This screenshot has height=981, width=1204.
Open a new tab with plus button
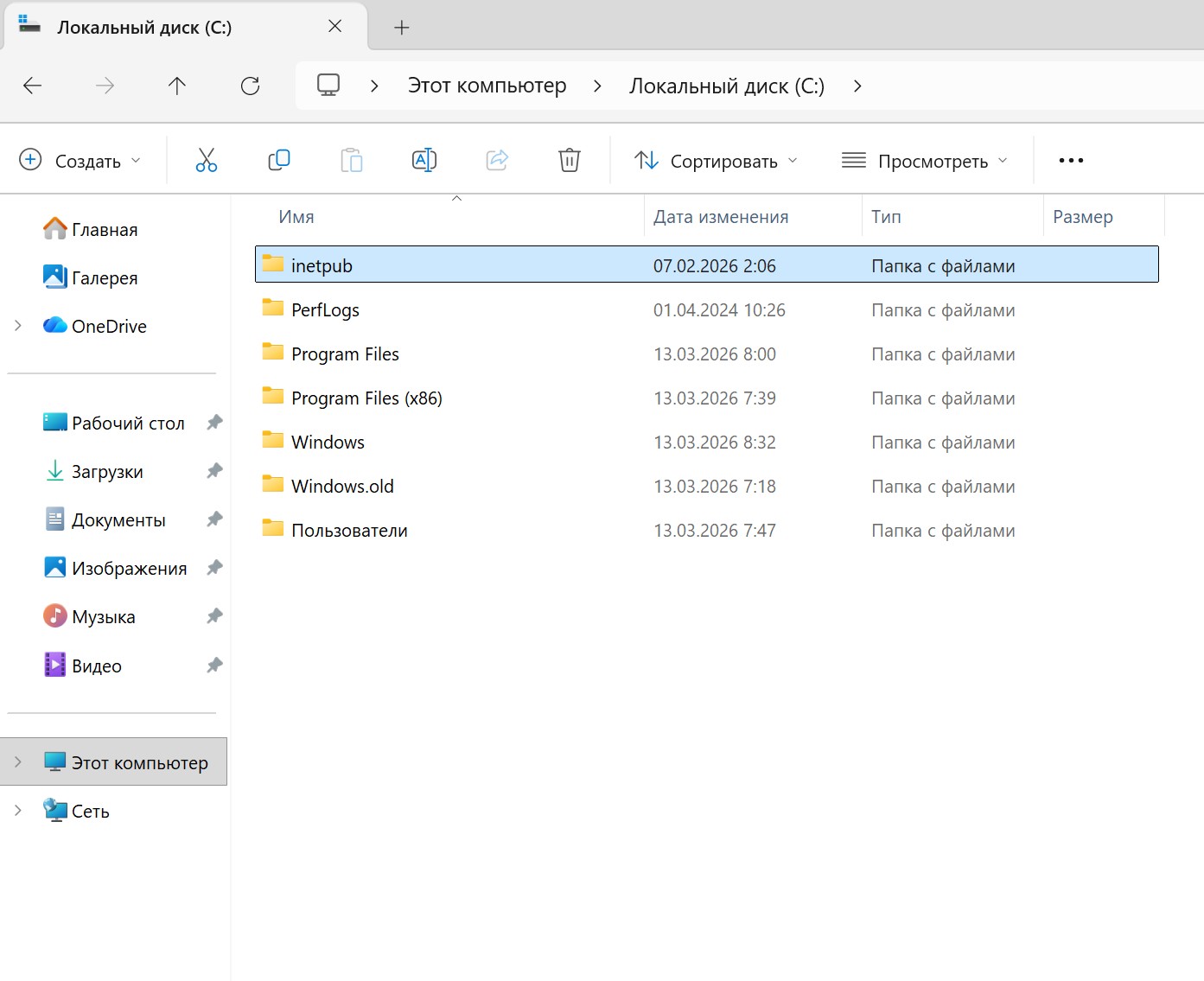401,28
